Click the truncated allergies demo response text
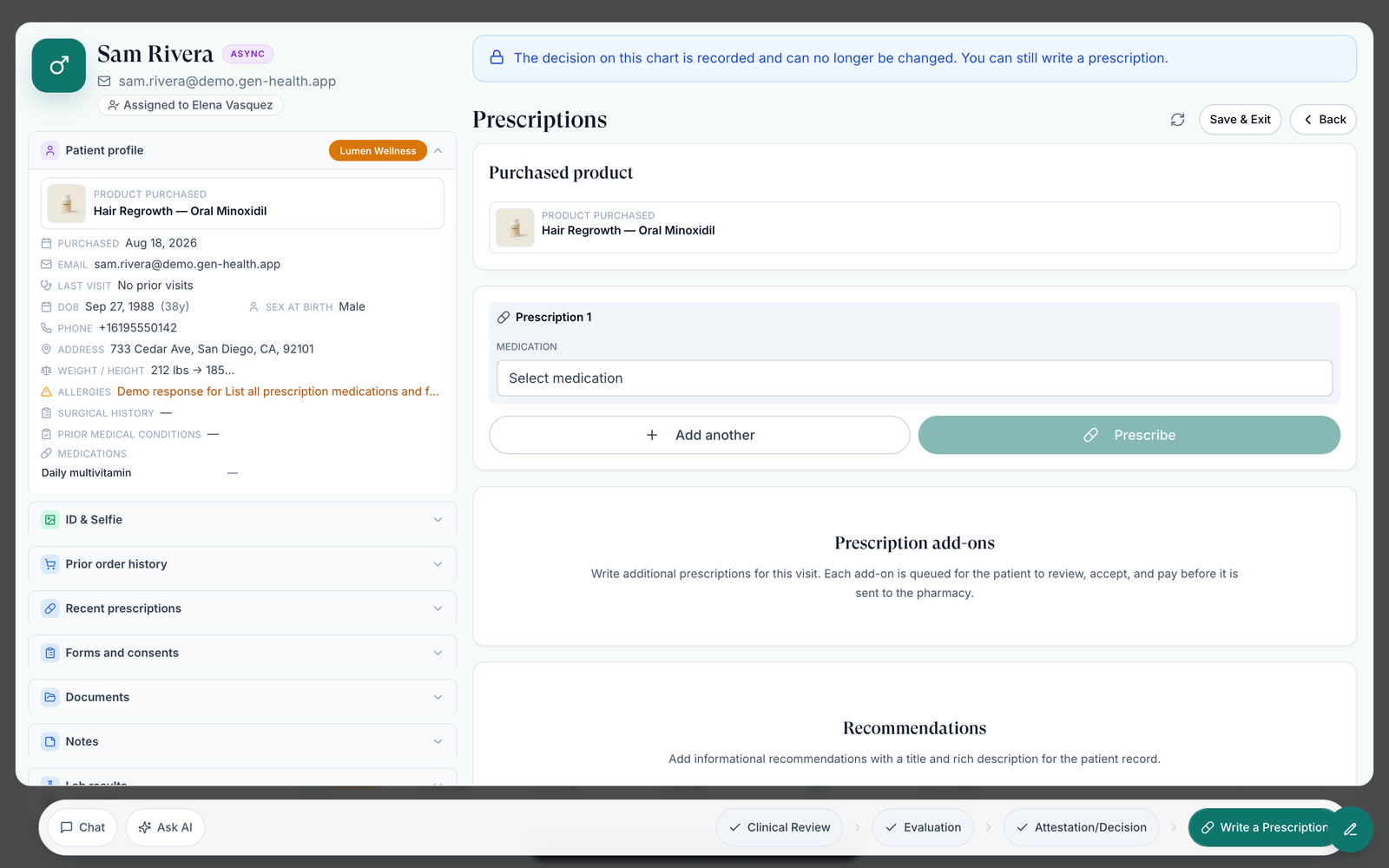The image size is (1389, 868). pos(278,391)
